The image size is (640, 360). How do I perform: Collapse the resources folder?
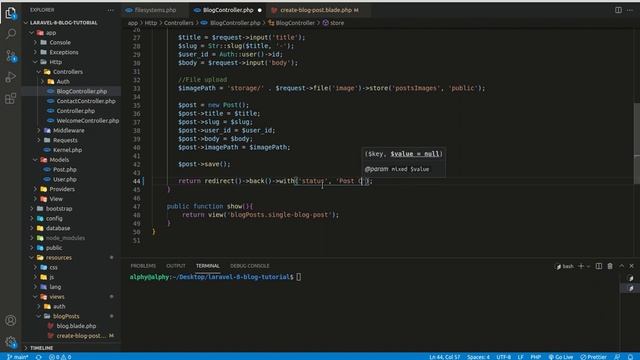pos(58,258)
